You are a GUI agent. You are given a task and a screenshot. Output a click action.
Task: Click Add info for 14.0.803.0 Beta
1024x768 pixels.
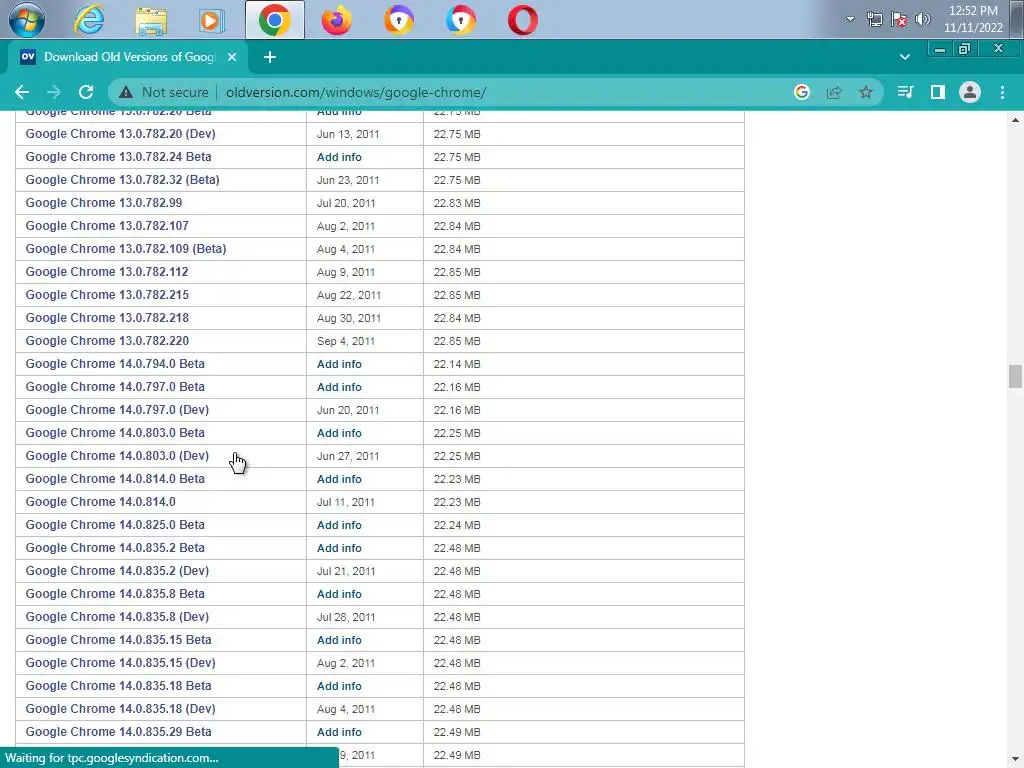(339, 433)
